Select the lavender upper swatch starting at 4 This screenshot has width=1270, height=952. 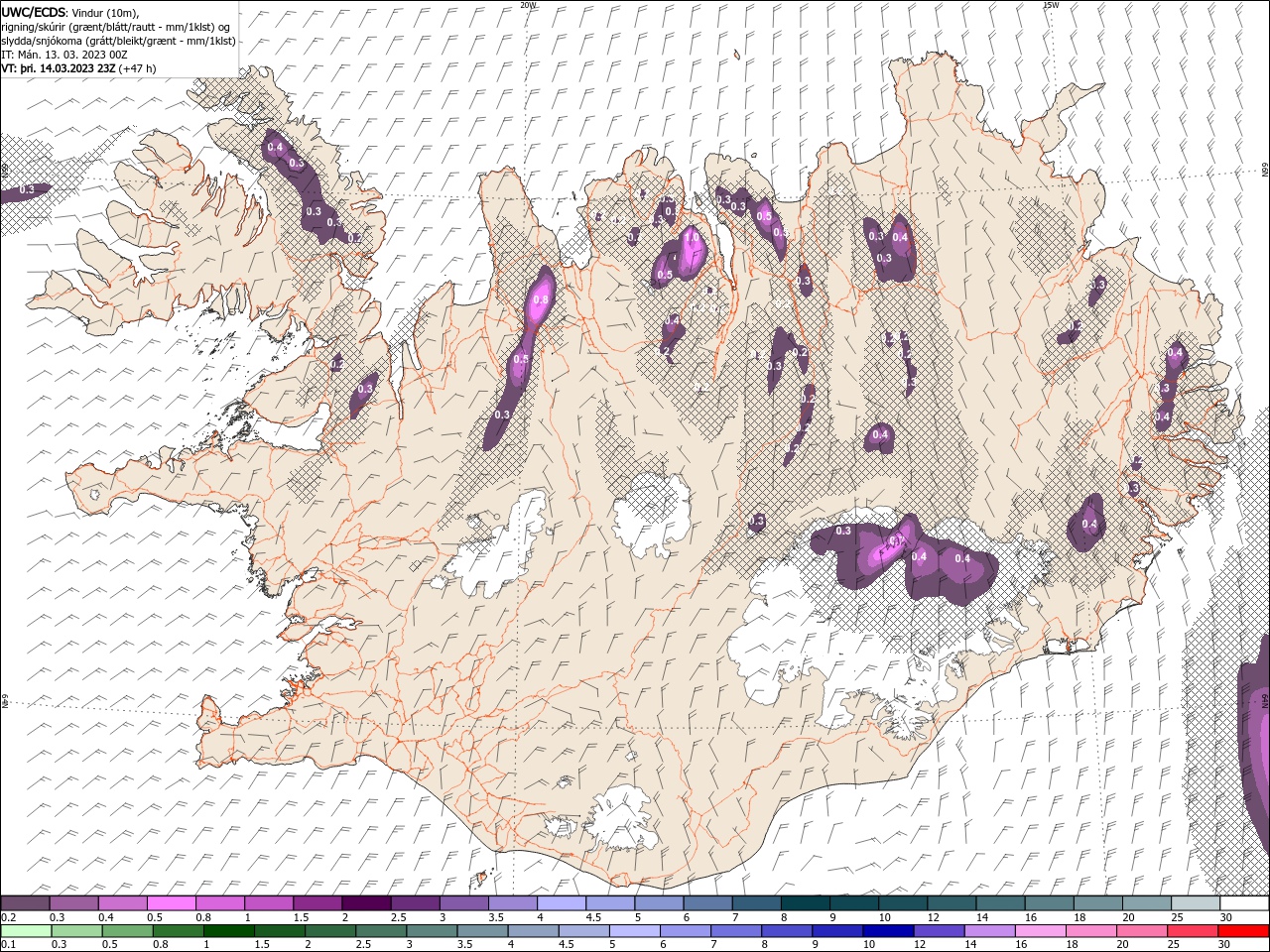(562, 903)
